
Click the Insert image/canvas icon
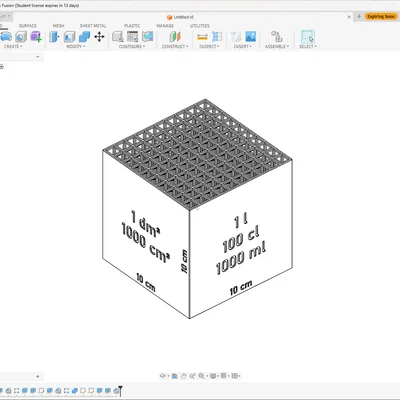point(251,37)
